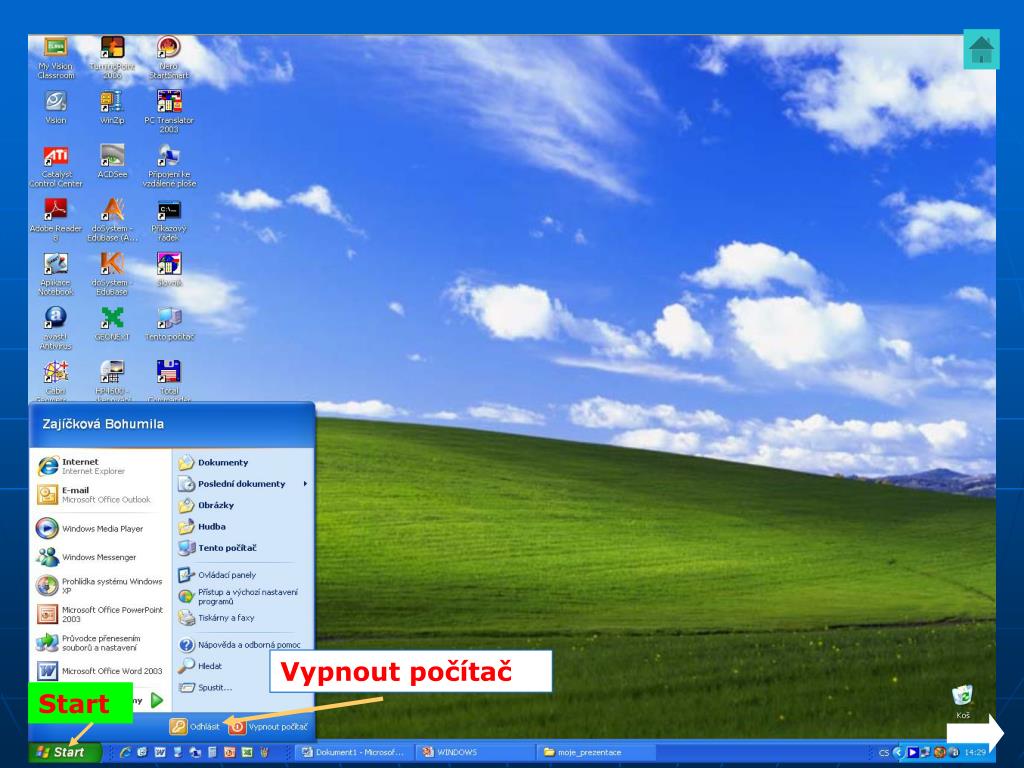This screenshot has height=768, width=1024.
Task: Launch TurningPoint 2006 from the desktop
Action: 112,57
